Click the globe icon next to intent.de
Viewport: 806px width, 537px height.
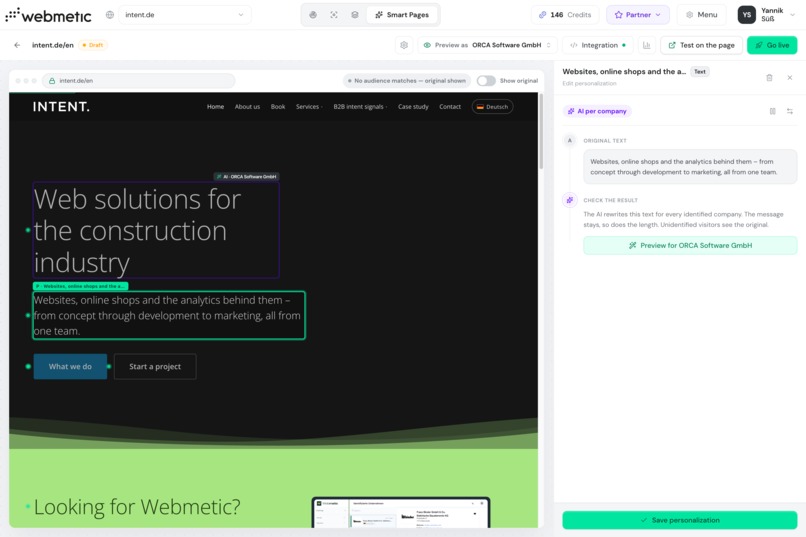click(109, 15)
